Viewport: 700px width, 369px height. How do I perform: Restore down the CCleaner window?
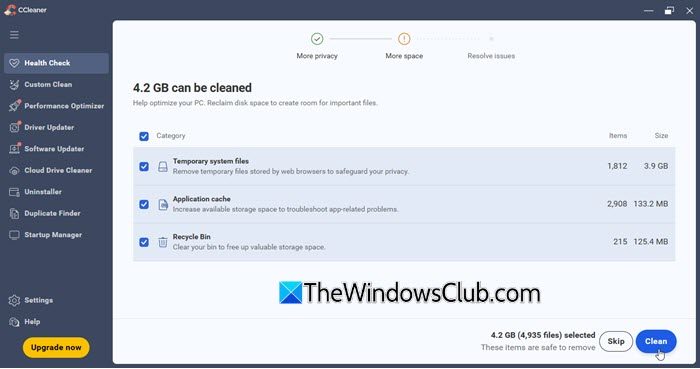coord(669,10)
